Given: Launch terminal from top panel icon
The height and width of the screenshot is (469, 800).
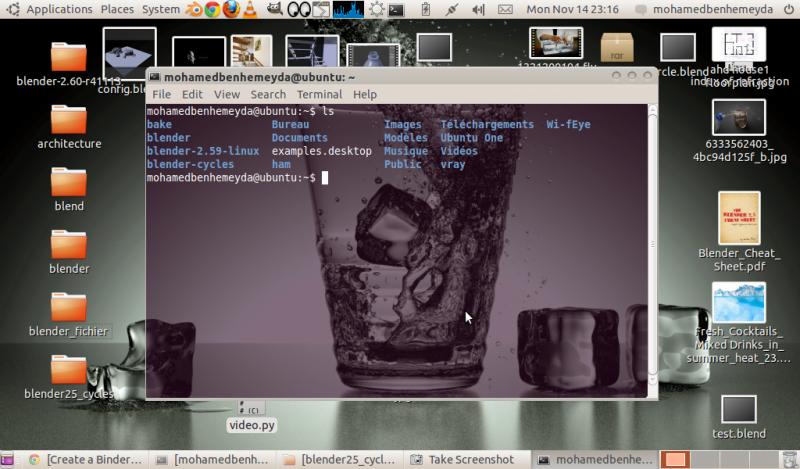Looking at the screenshot, I should click(x=396, y=9).
